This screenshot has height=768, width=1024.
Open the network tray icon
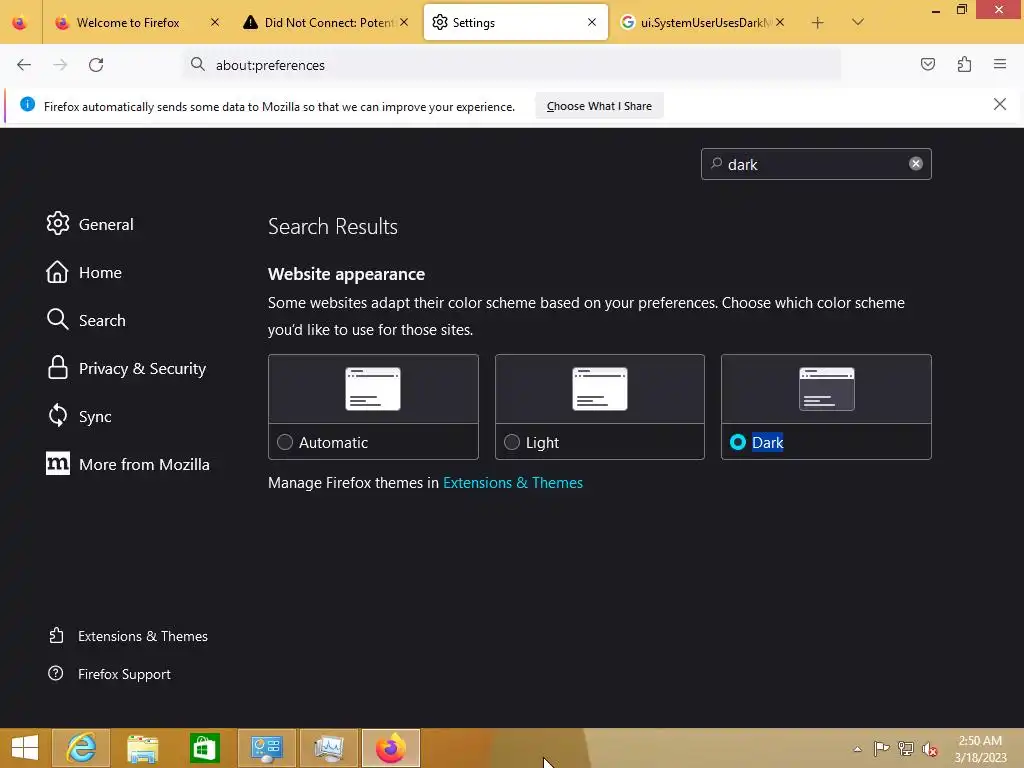(x=906, y=748)
